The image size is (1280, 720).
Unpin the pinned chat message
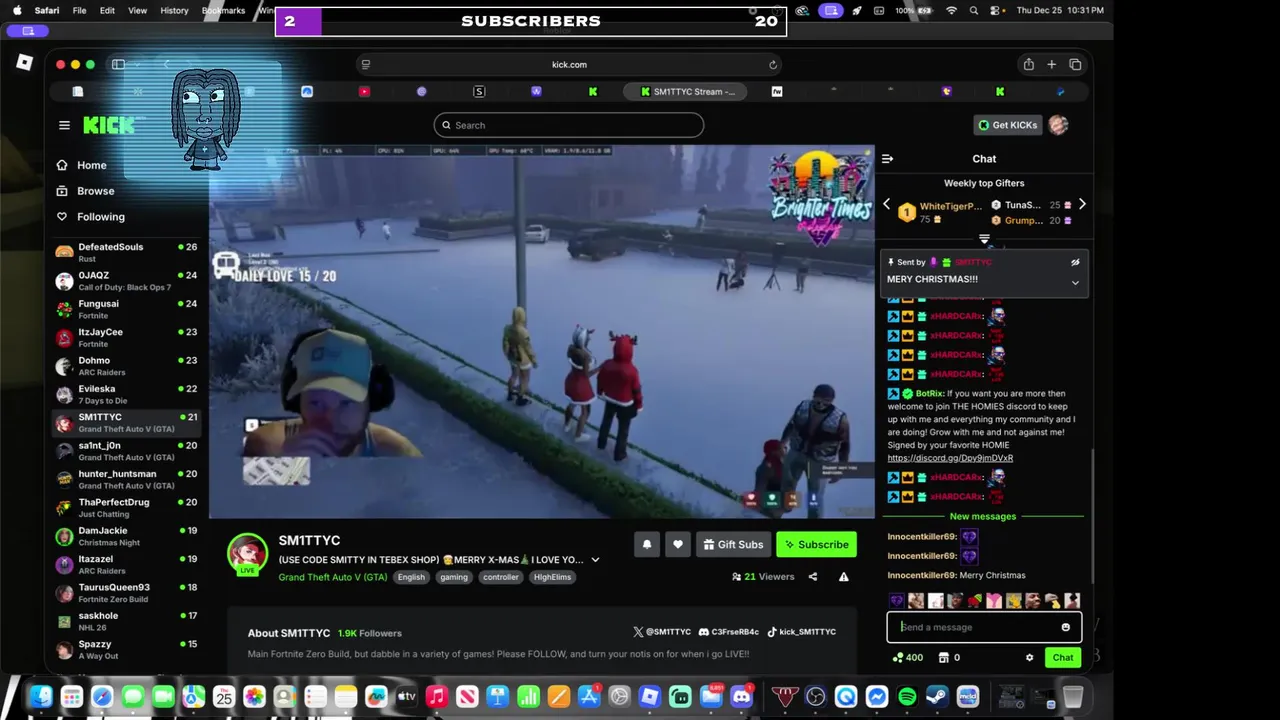click(x=1075, y=262)
